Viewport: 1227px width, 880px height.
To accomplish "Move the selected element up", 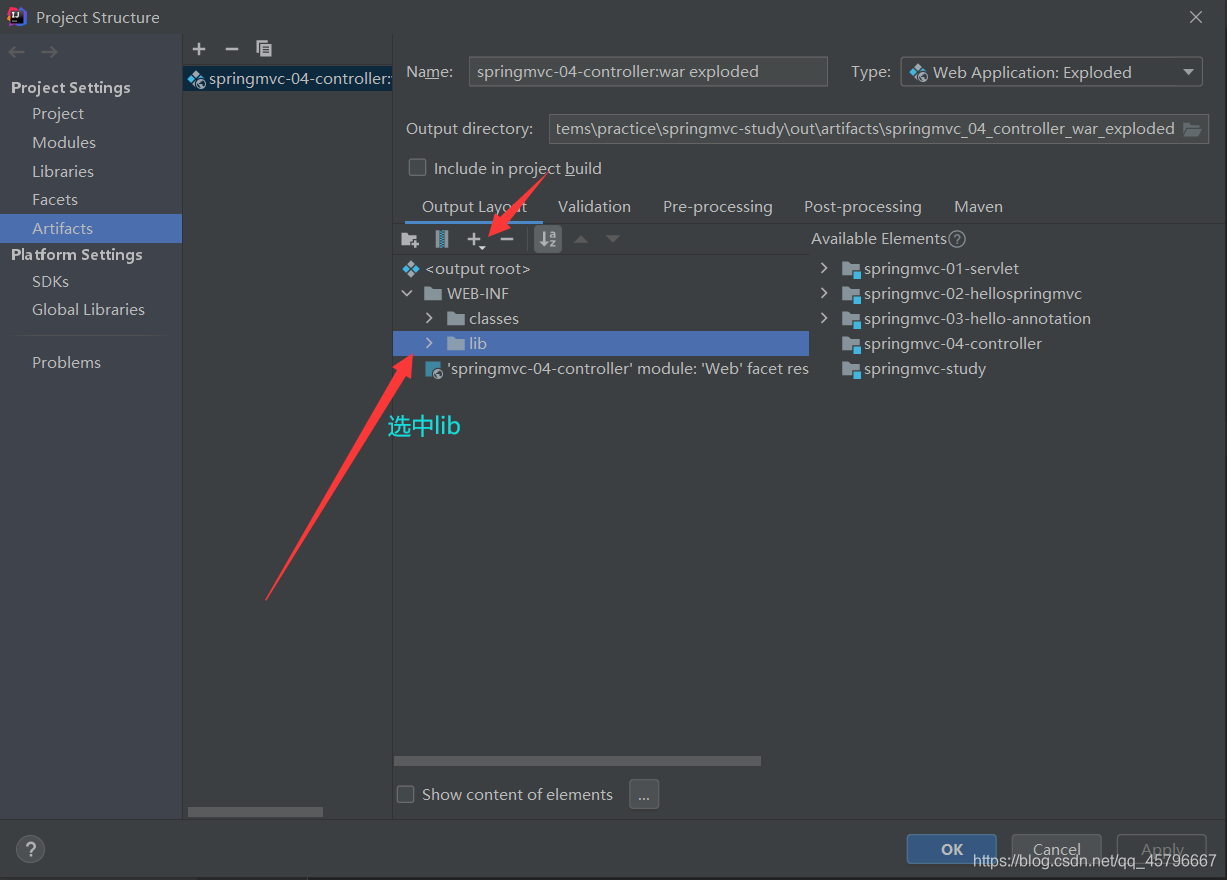I will 581,239.
